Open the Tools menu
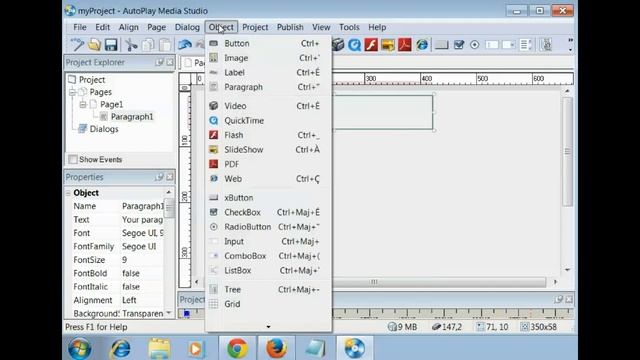640x360 pixels. tap(349, 27)
